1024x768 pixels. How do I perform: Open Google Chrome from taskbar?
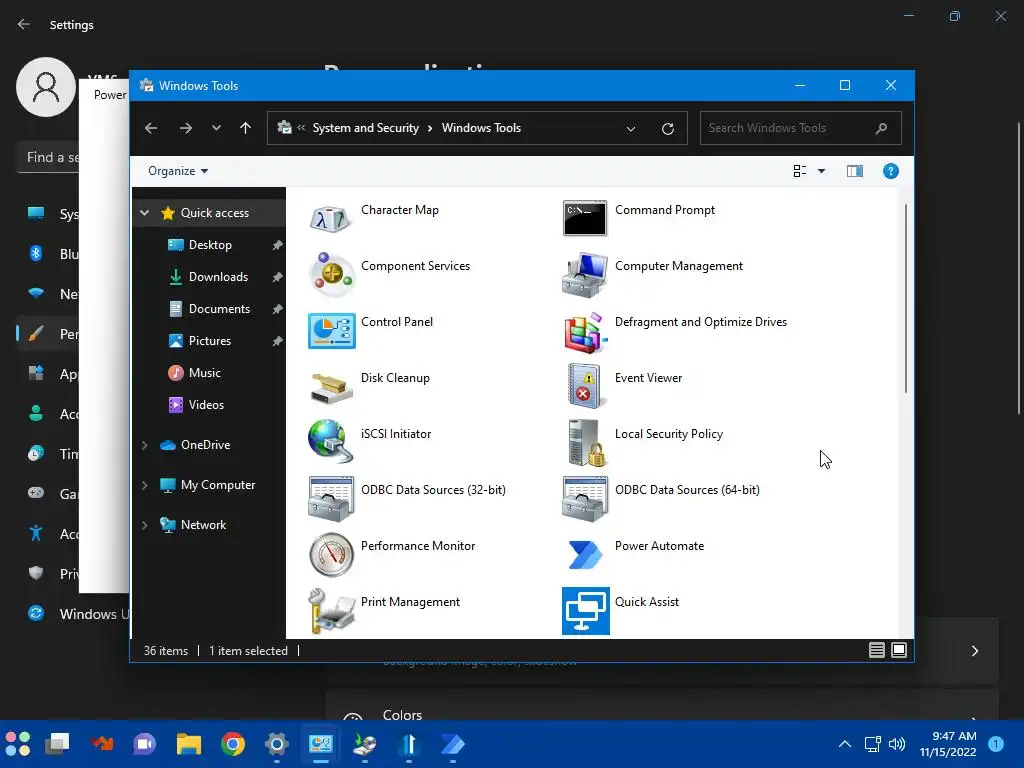coord(232,744)
